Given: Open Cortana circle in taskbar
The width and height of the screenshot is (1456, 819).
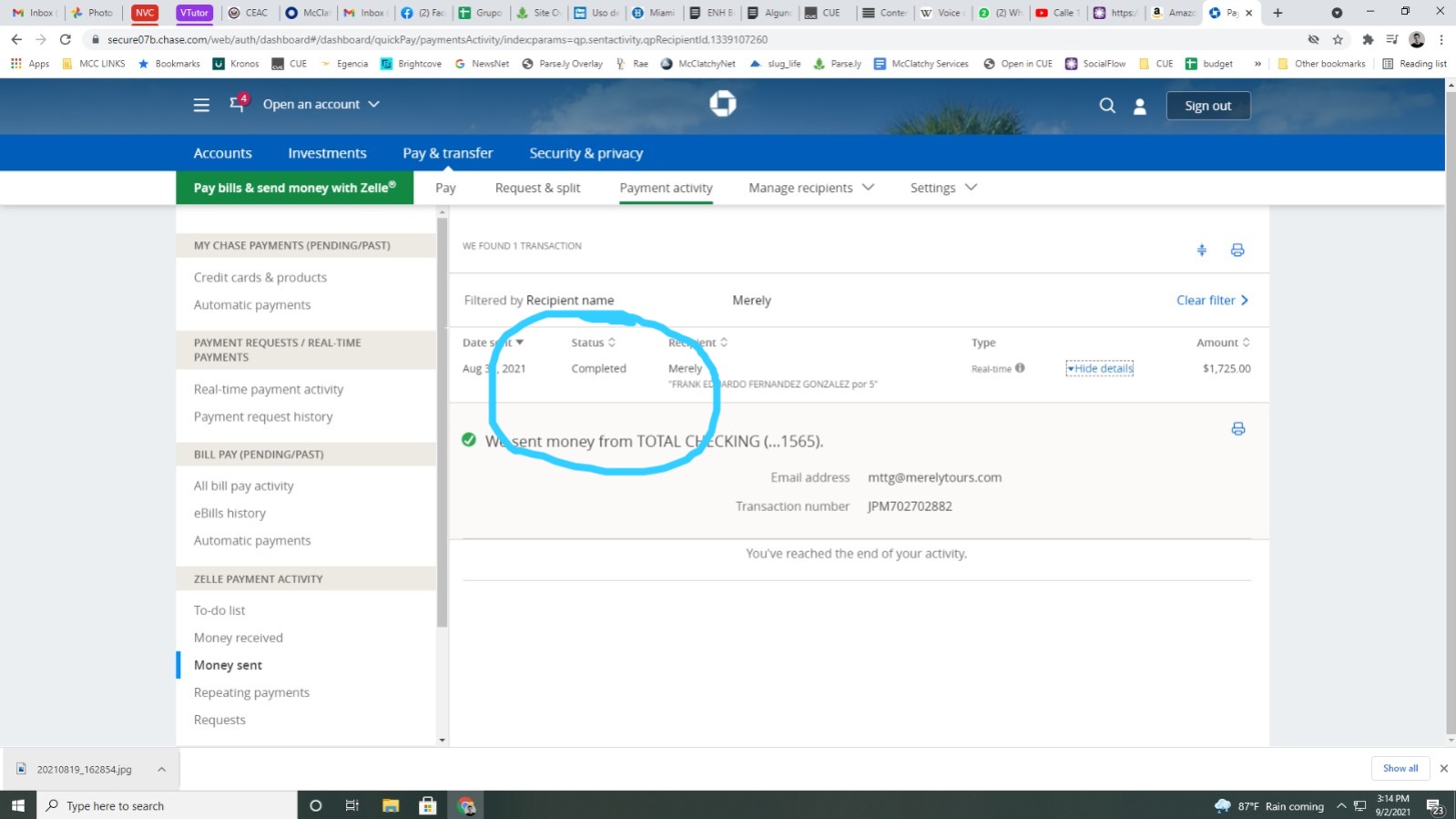Looking at the screenshot, I should pyautogui.click(x=316, y=805).
